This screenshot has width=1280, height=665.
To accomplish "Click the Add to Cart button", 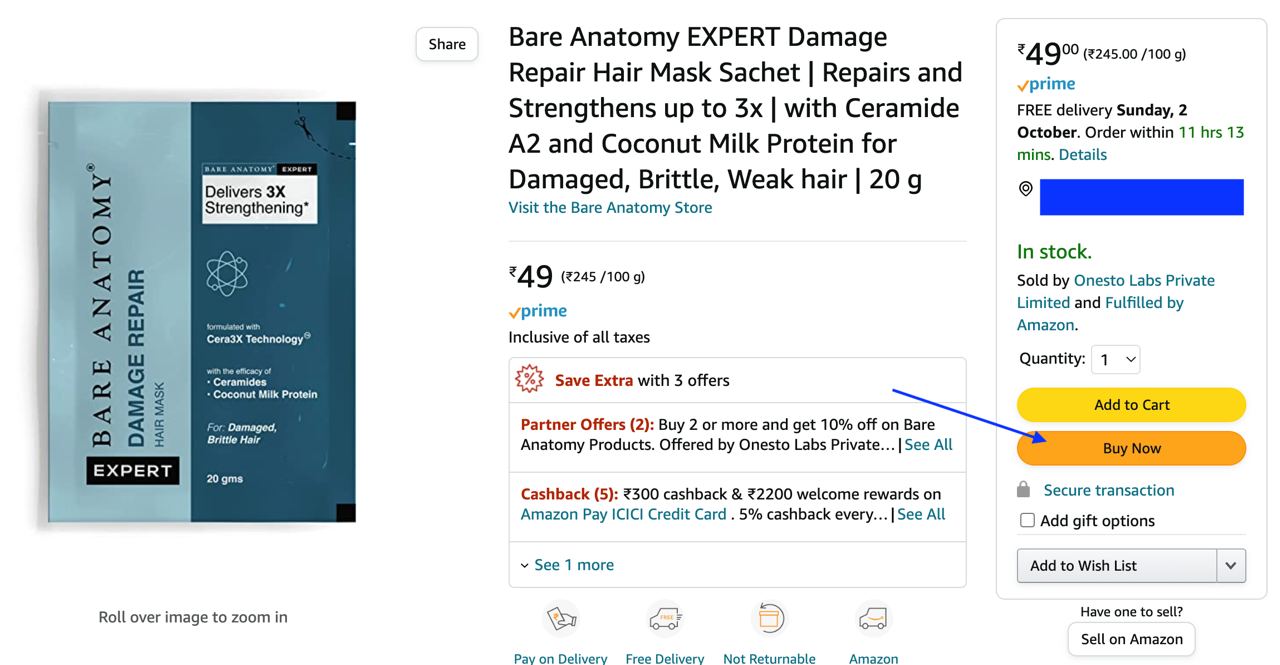I will click(x=1131, y=404).
